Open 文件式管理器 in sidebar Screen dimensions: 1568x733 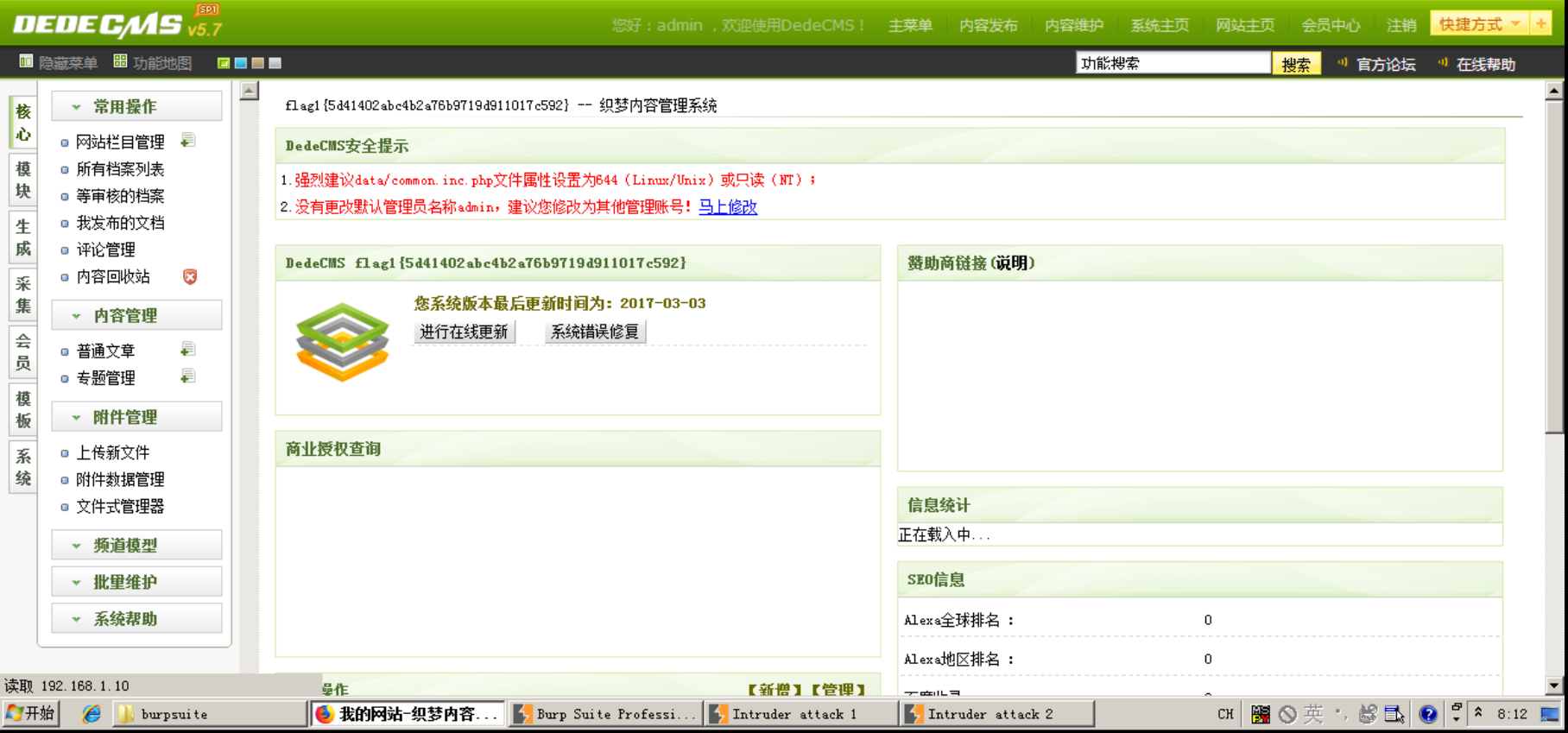(x=120, y=506)
